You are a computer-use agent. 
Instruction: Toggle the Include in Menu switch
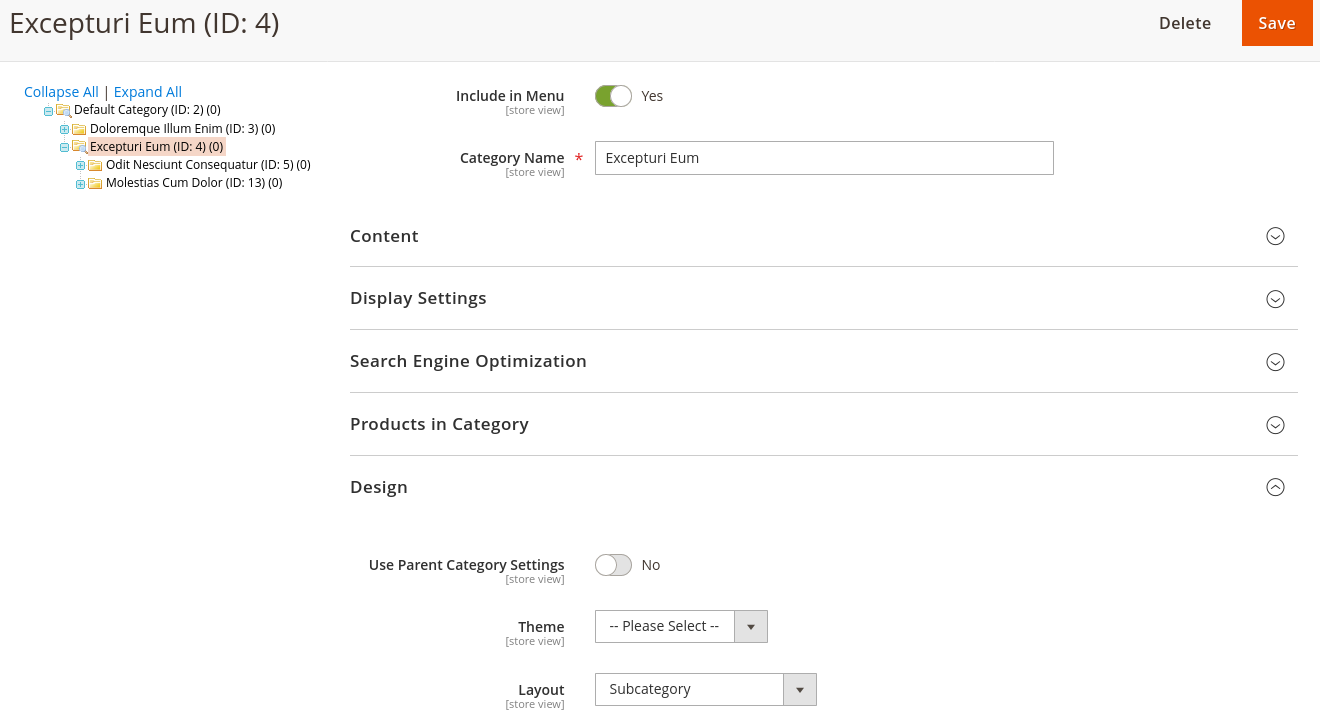click(x=613, y=96)
